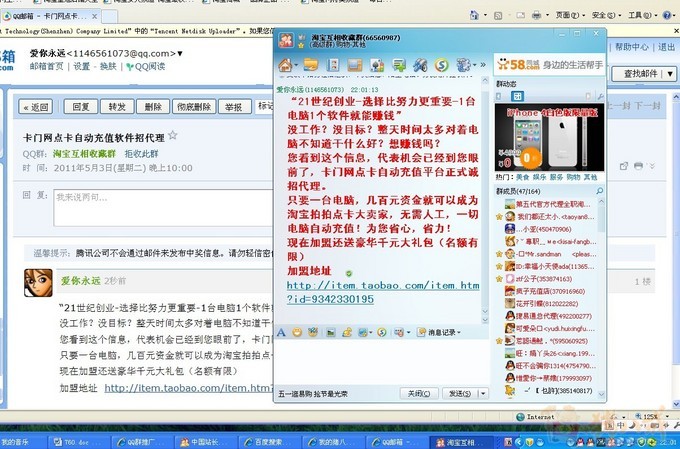Open the group settings gear icon
Viewport: 680px width, 449px height.
[463, 65]
